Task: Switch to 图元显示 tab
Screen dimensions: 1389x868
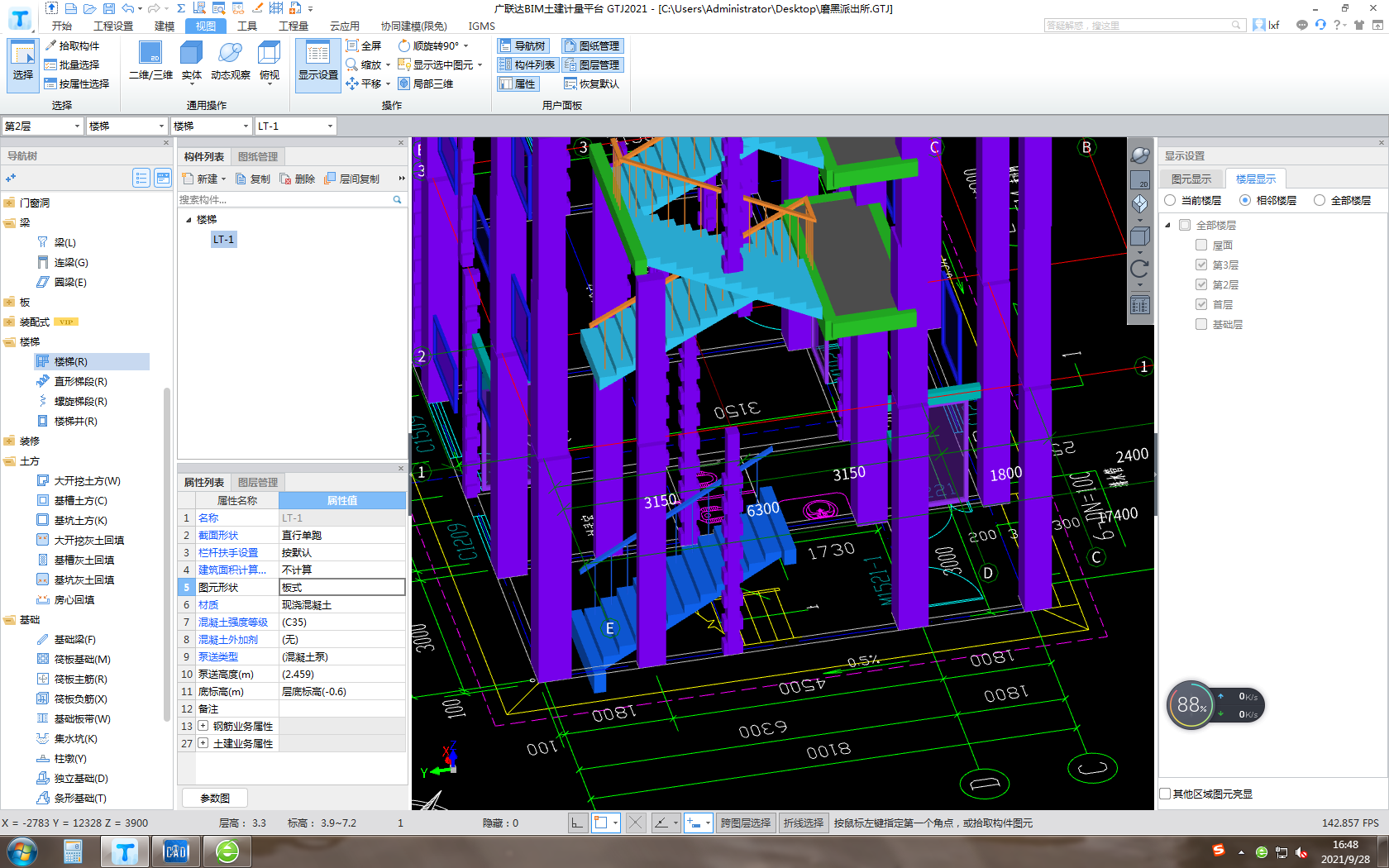Action: (1191, 179)
